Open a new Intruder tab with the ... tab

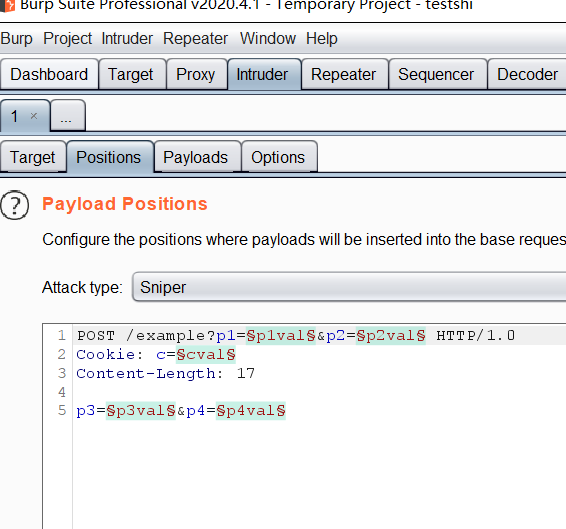[x=68, y=116]
